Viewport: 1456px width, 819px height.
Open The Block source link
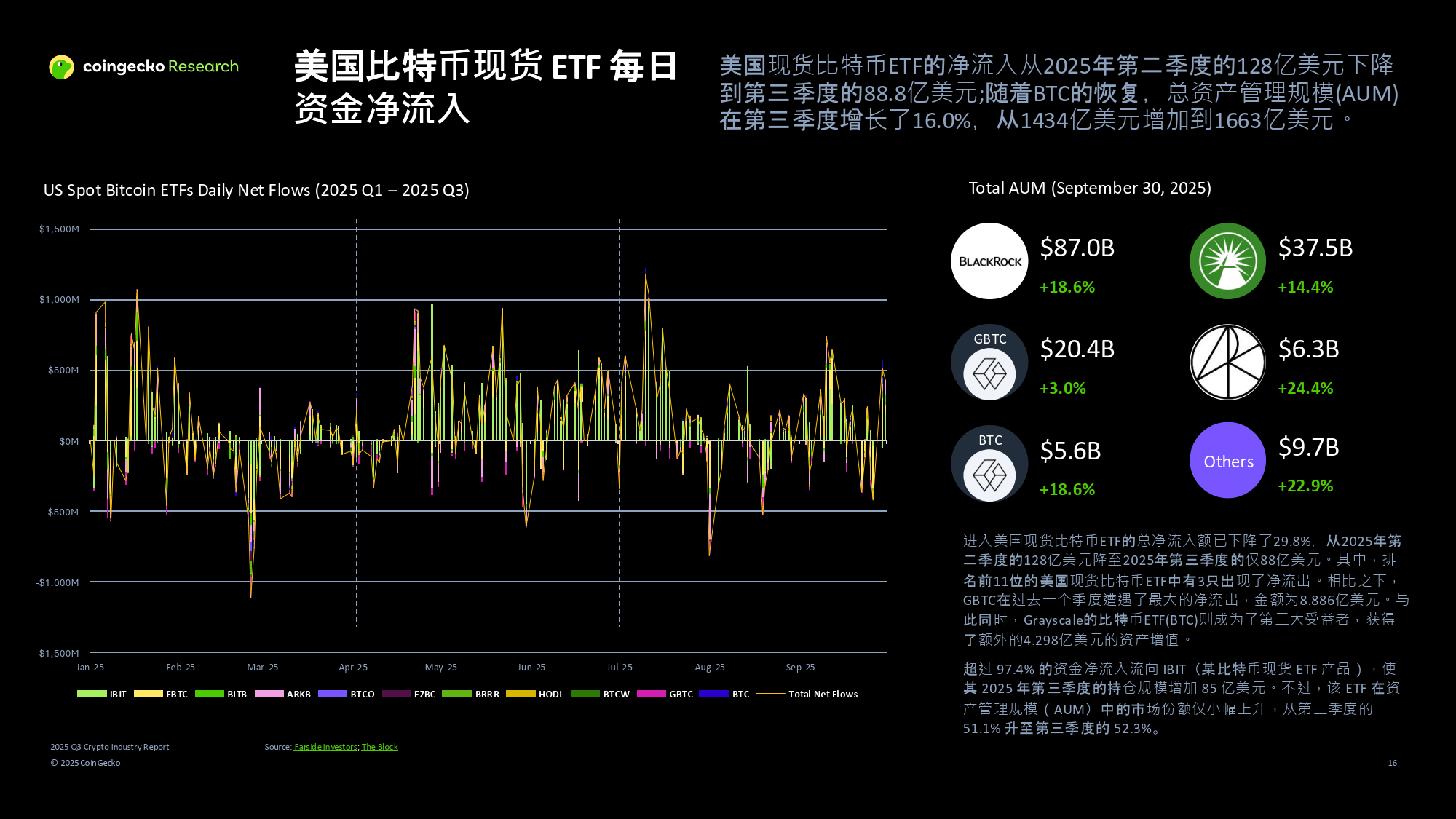pos(379,747)
